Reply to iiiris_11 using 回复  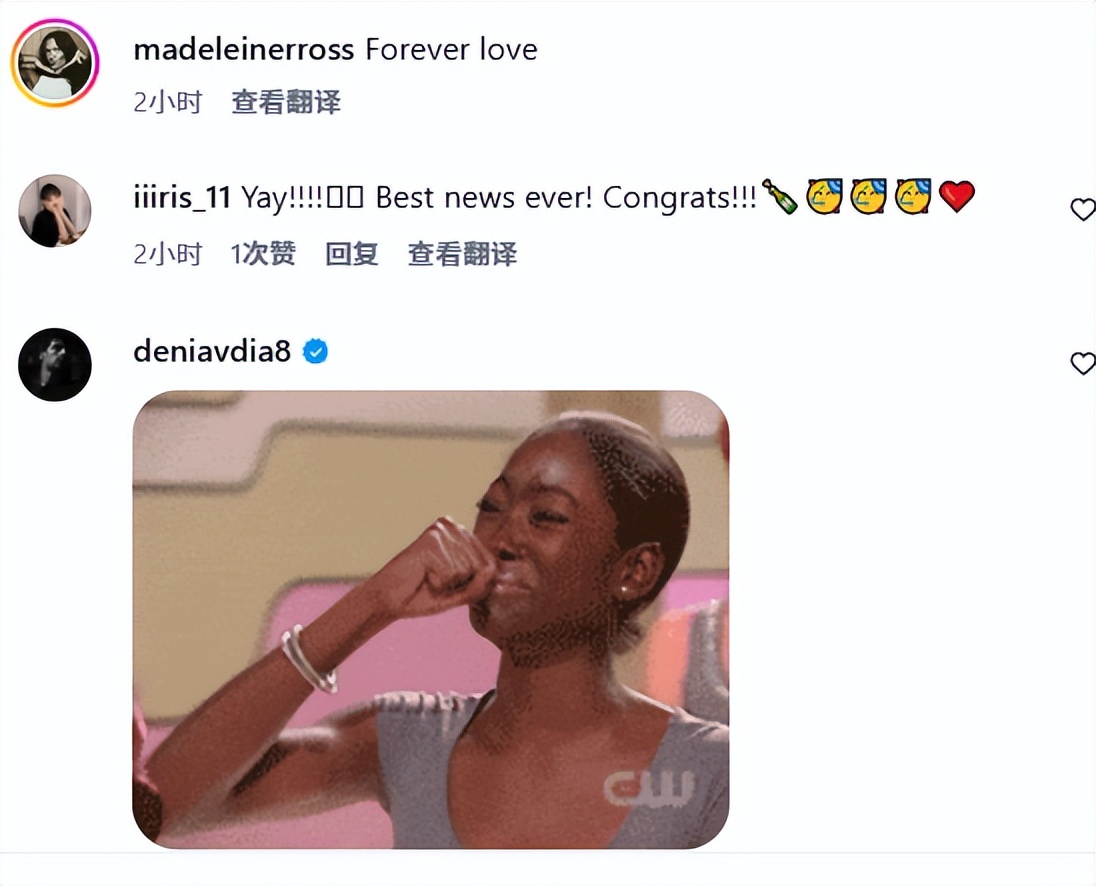352,254
